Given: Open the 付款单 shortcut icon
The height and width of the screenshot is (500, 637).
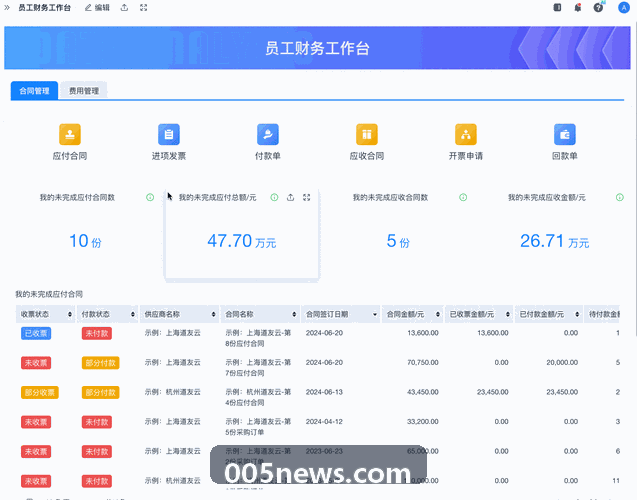Looking at the screenshot, I should [x=268, y=134].
